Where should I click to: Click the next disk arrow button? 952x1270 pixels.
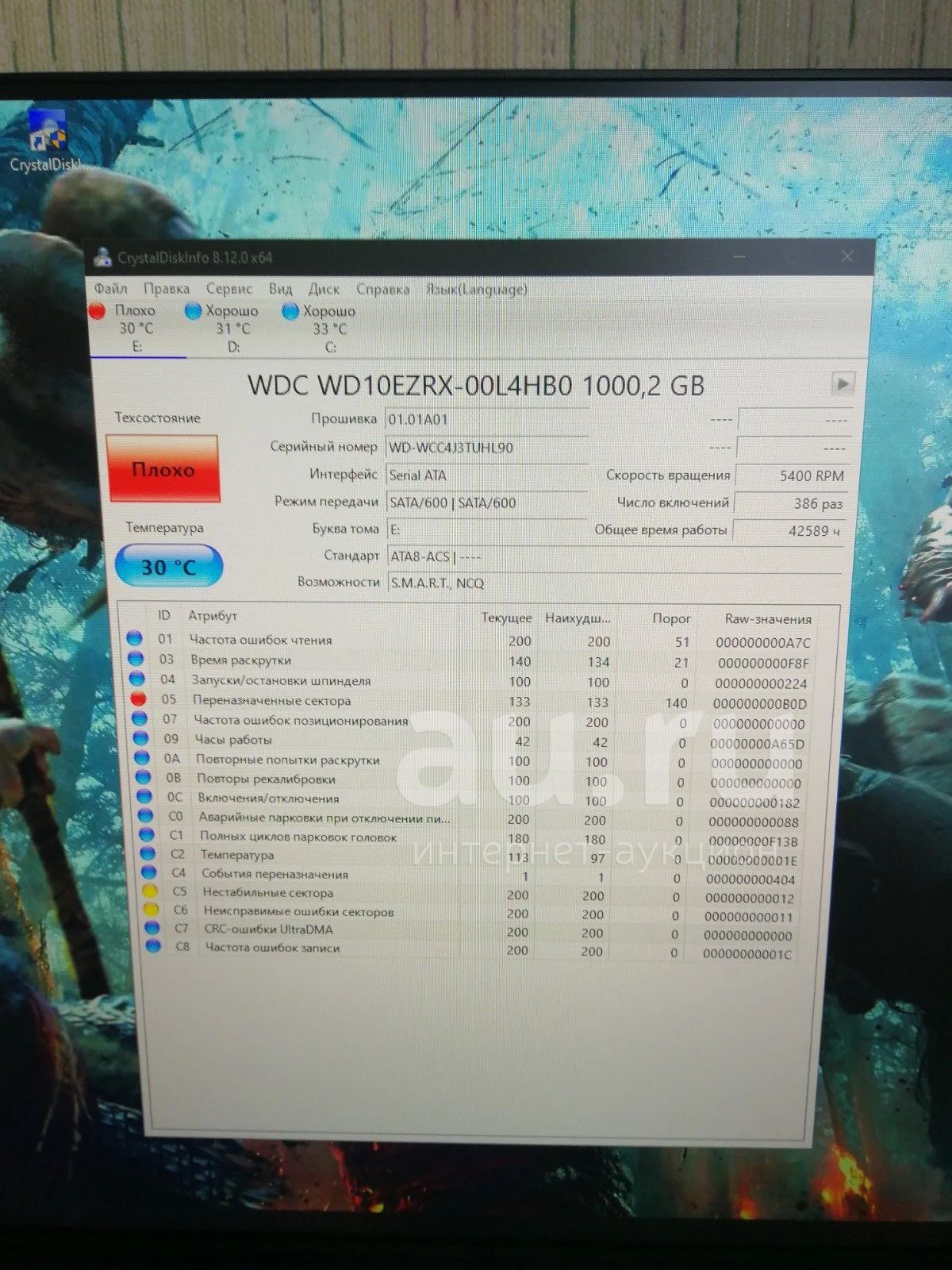click(842, 383)
